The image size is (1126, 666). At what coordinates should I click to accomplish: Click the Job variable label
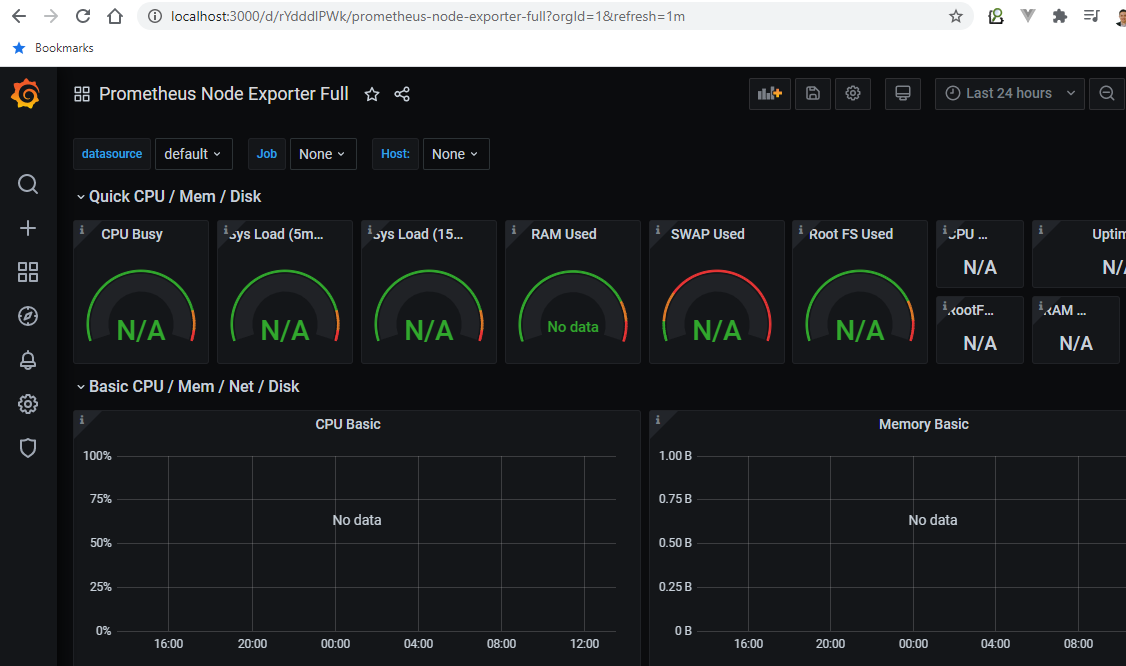point(266,154)
